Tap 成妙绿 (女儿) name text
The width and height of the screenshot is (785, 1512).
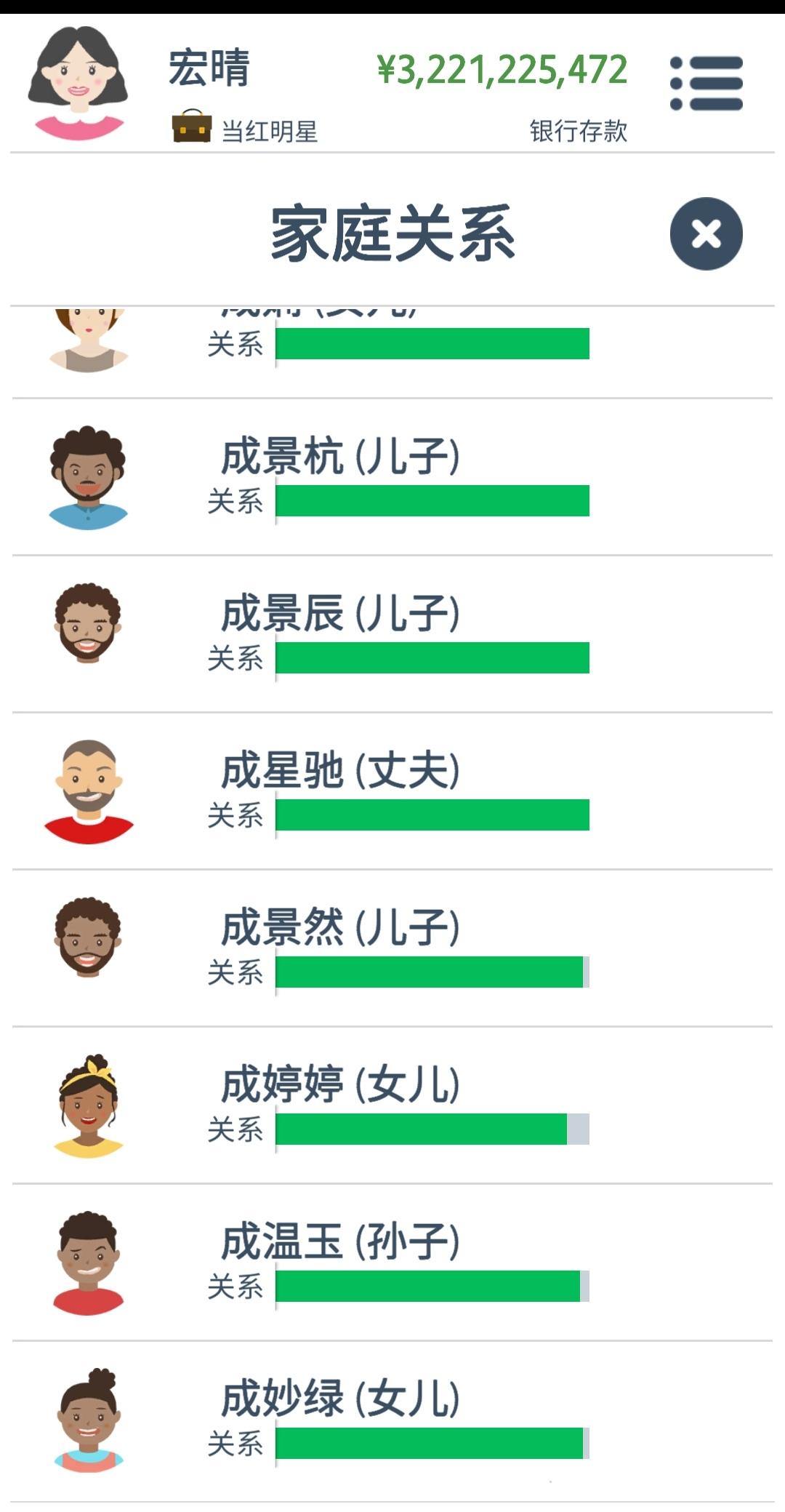point(340,1399)
